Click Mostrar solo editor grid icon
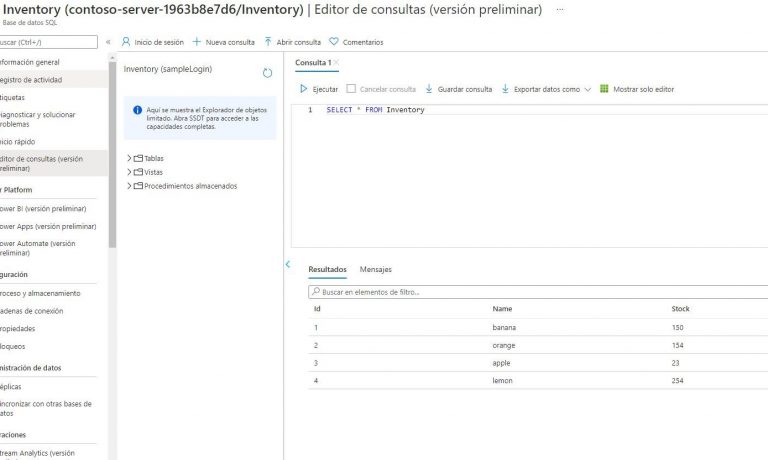 point(604,89)
